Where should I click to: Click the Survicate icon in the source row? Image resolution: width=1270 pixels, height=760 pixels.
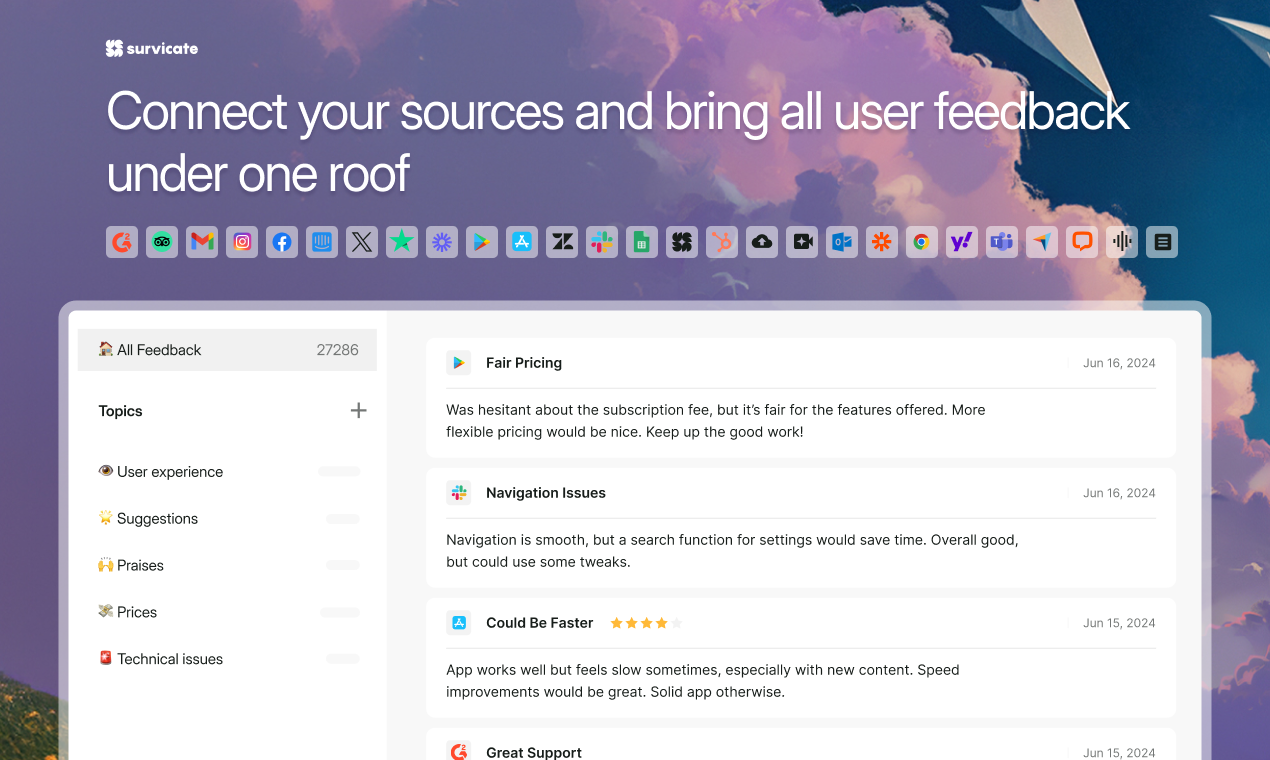coord(682,242)
